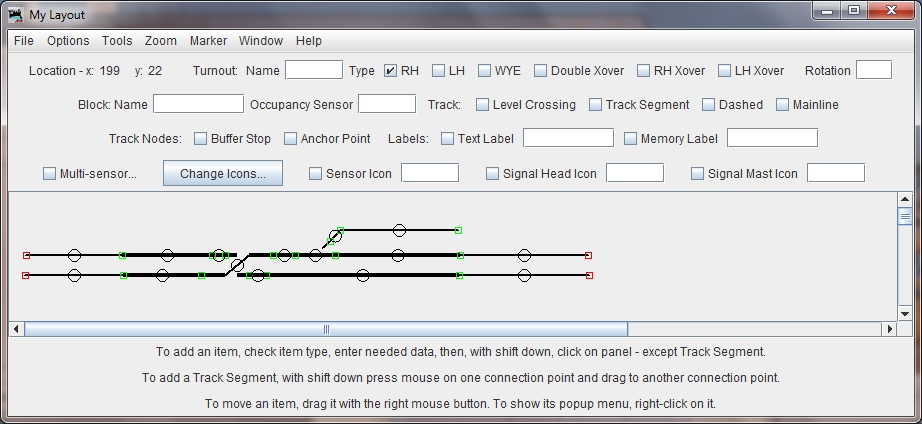Open the Zoom menu
This screenshot has width=922, height=424.
click(160, 41)
